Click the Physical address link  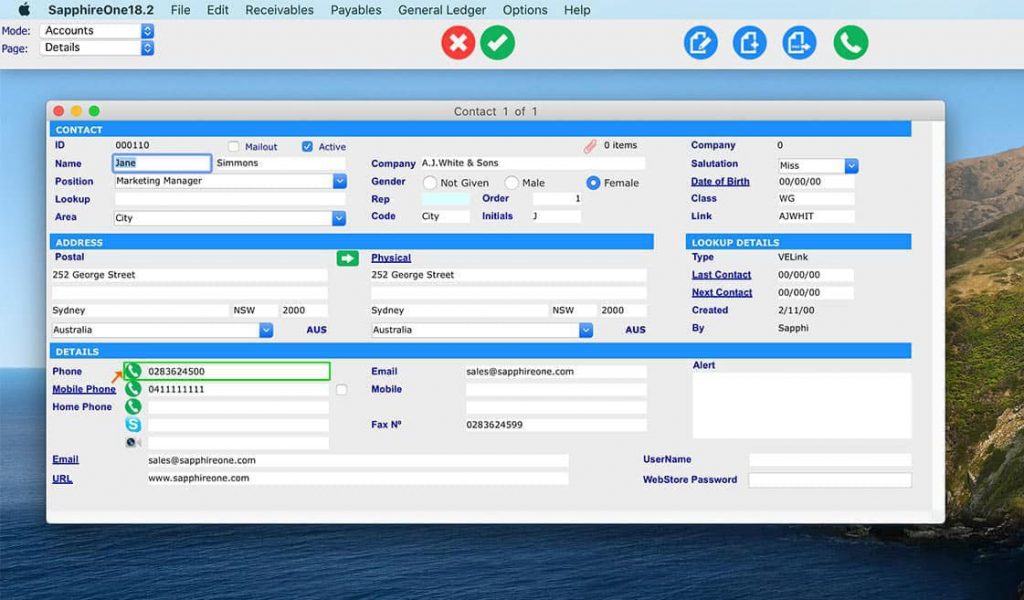(x=391, y=258)
